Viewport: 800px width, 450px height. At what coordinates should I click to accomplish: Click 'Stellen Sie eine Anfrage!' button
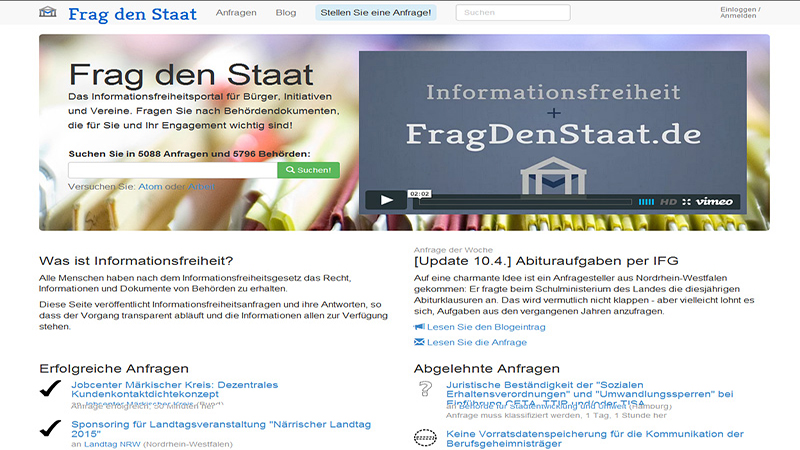tap(376, 12)
